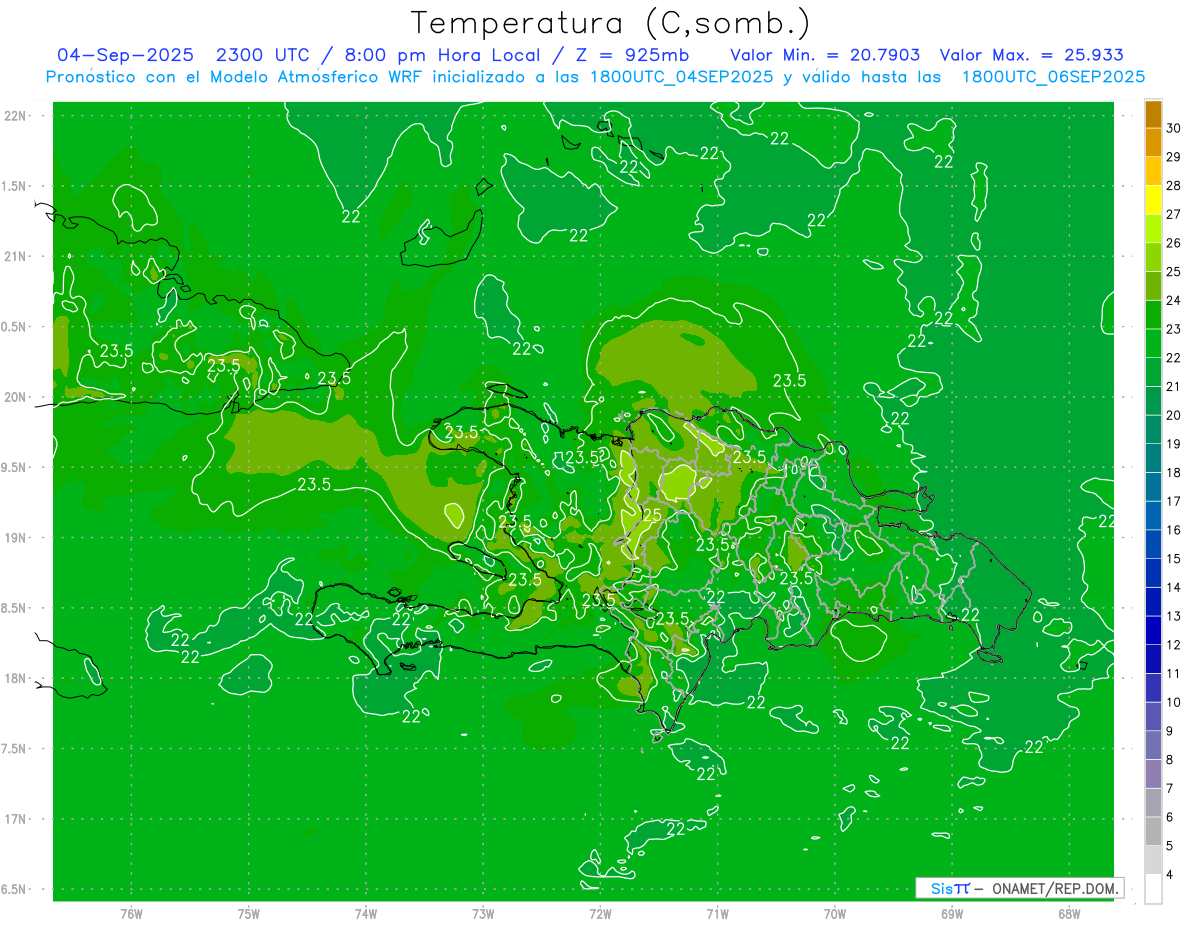Select the '1800UTC_04SEP2025' initialization time
The height and width of the screenshot is (927, 1200).
(x=677, y=77)
